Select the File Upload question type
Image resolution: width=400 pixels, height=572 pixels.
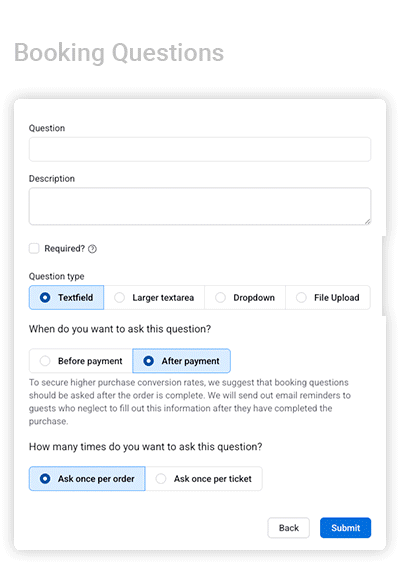click(x=327, y=297)
